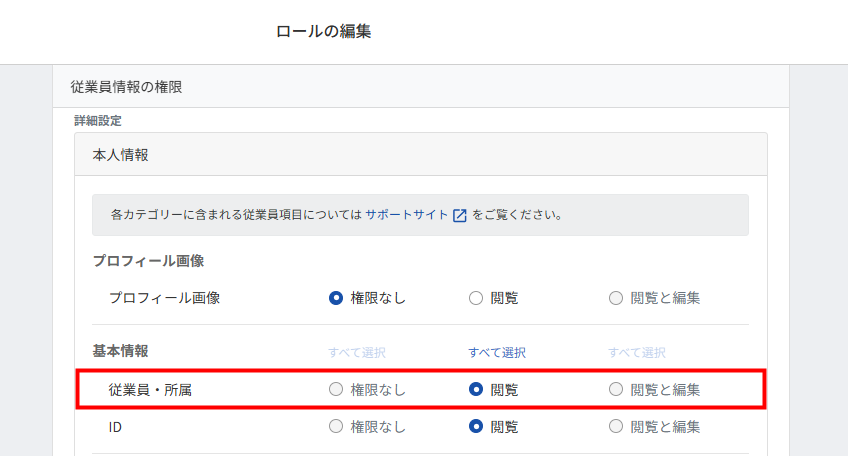Click すべて選択 above the 閲覧と編集 column
Viewport: 848px width, 456px height.
click(x=637, y=353)
